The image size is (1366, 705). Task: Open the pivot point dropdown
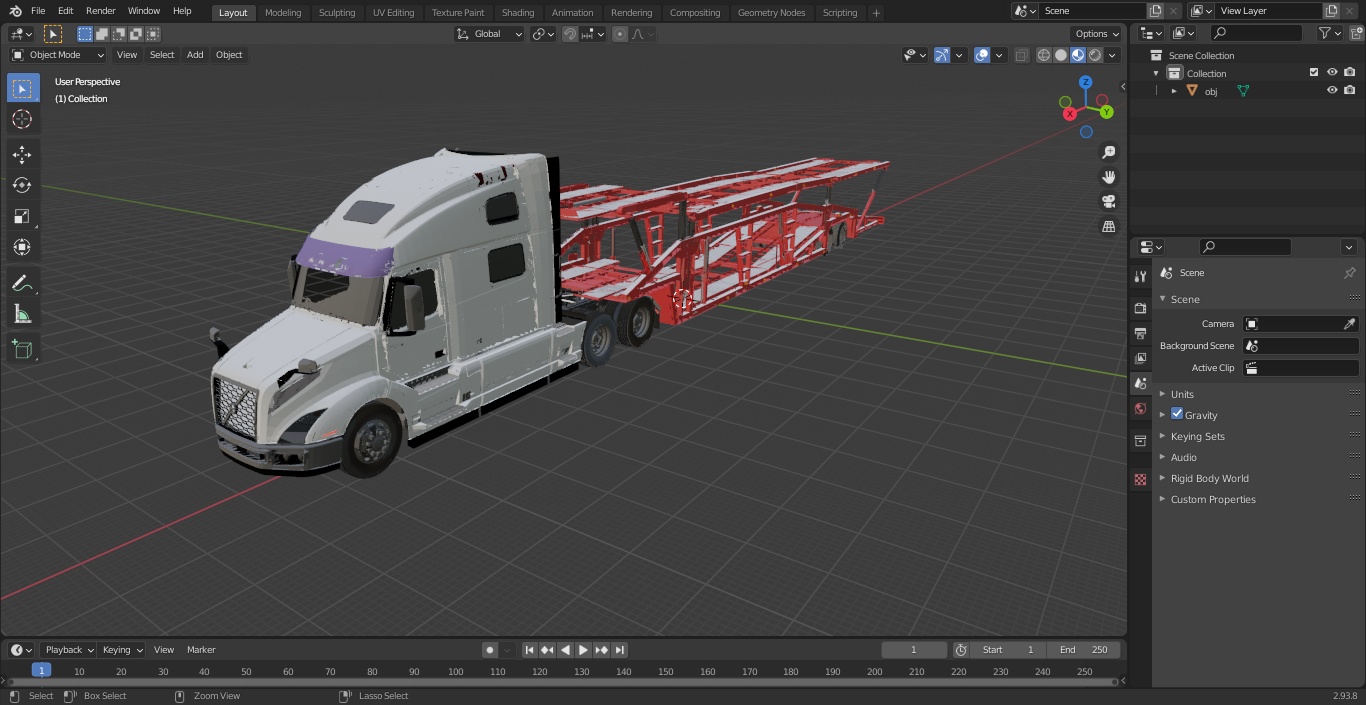pos(543,34)
